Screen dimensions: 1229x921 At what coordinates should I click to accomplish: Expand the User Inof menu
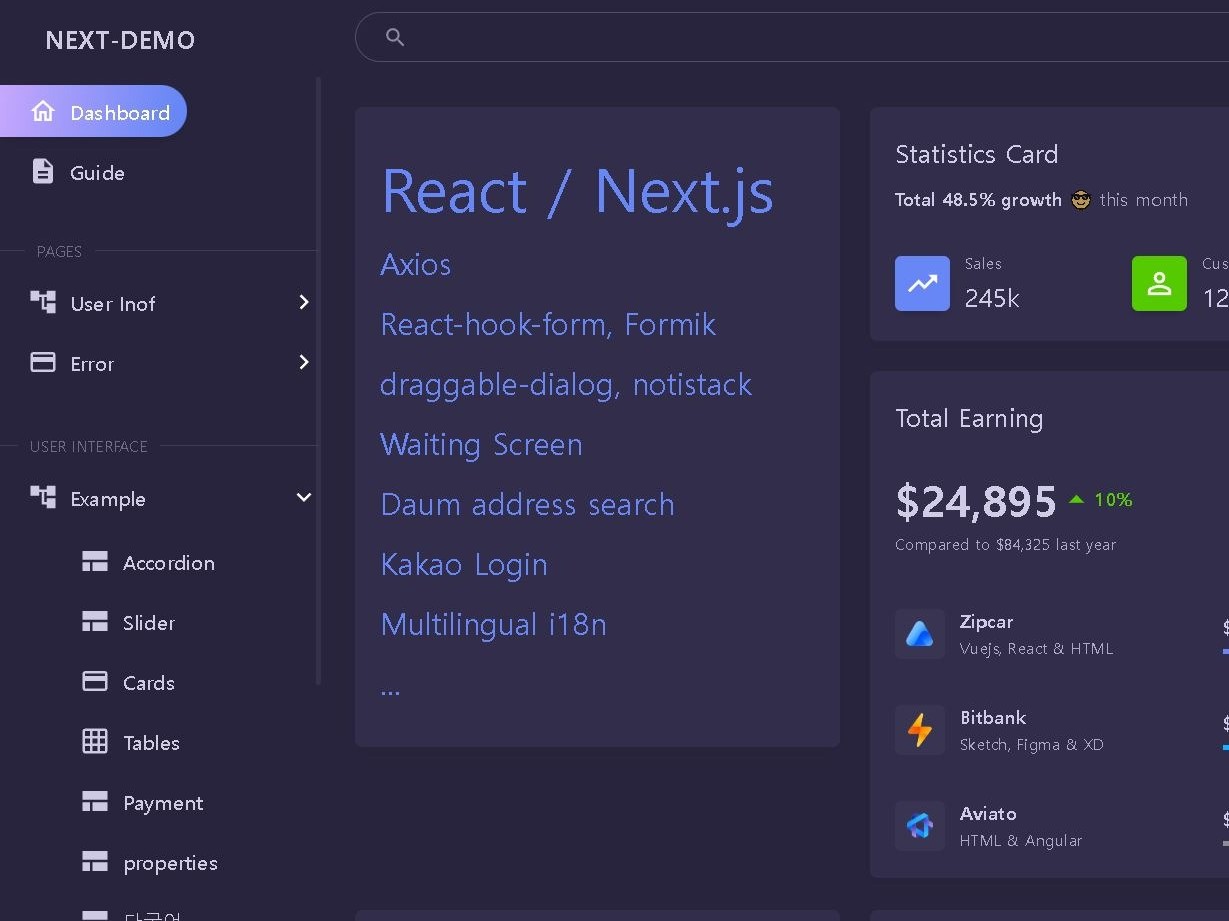coord(303,302)
